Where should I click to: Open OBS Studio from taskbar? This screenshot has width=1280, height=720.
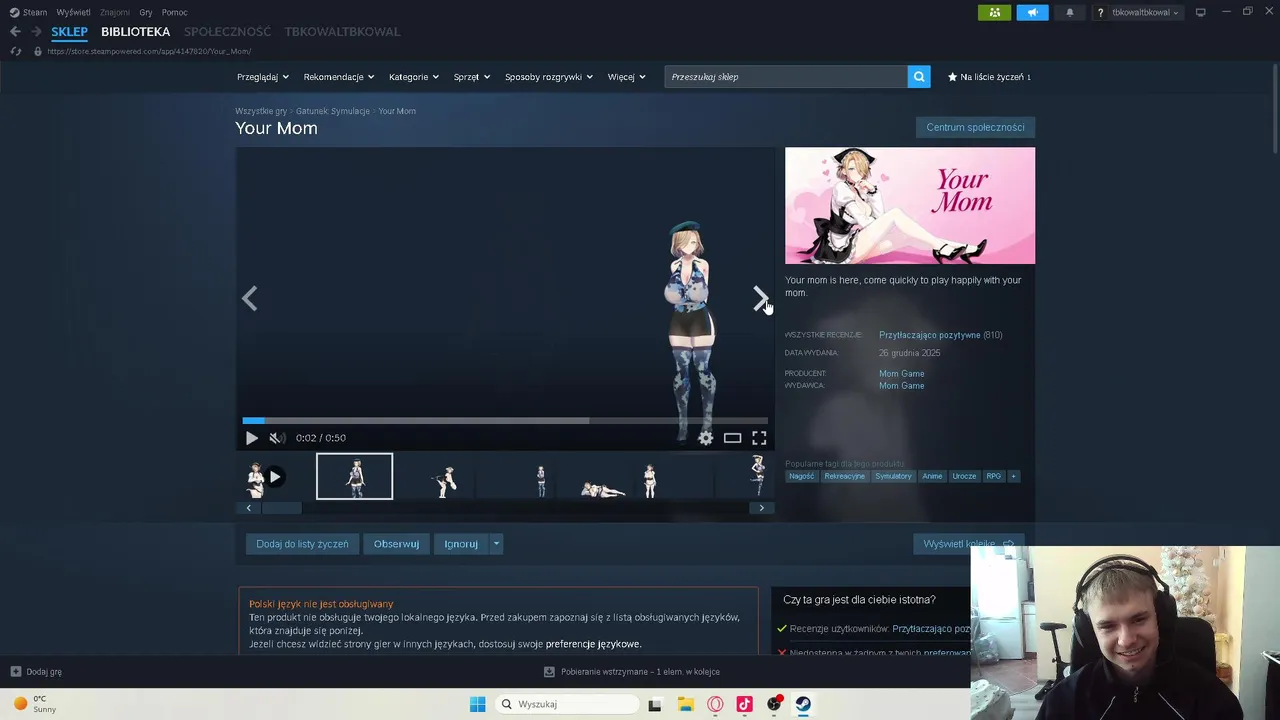click(774, 704)
